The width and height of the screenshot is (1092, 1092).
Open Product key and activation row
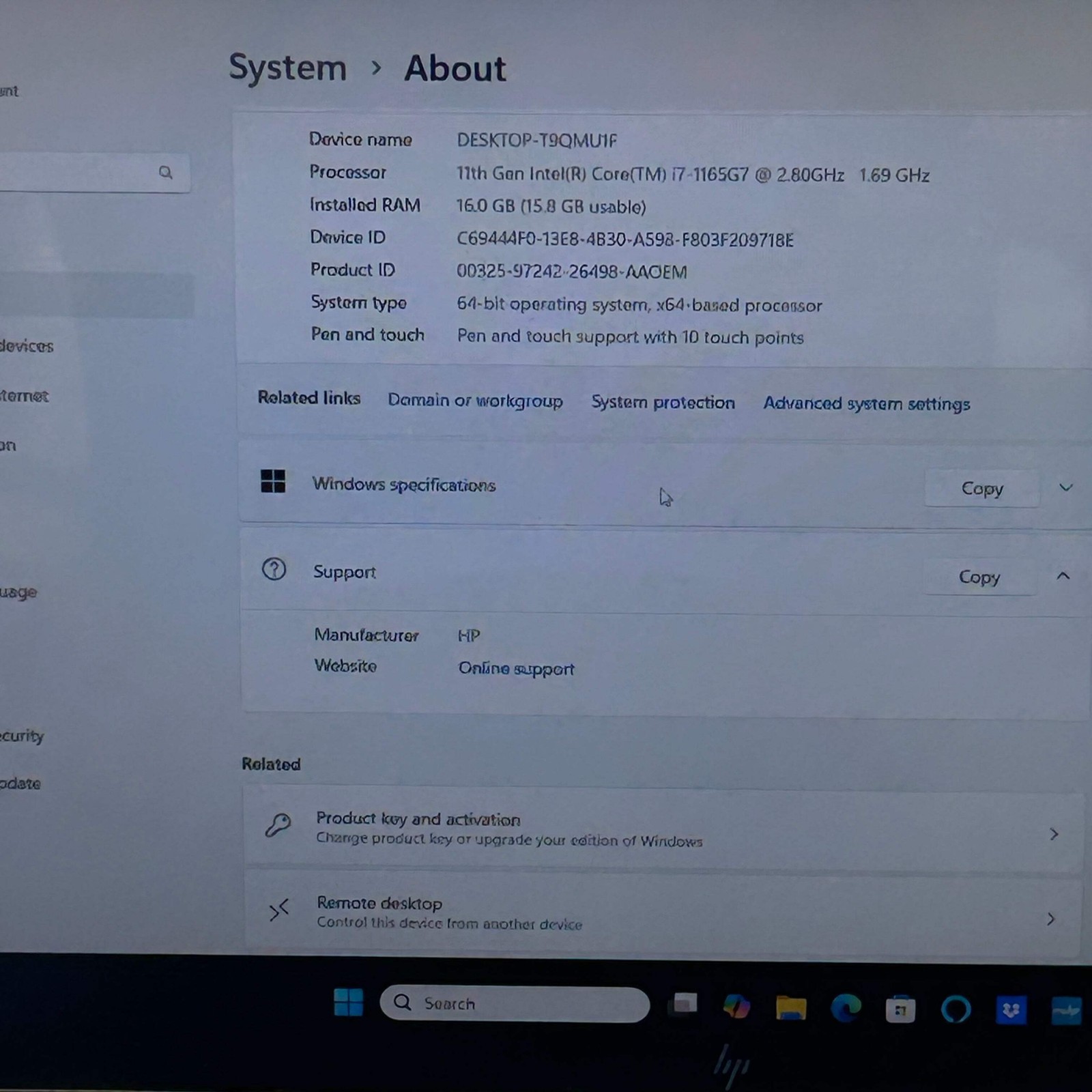pos(663,829)
